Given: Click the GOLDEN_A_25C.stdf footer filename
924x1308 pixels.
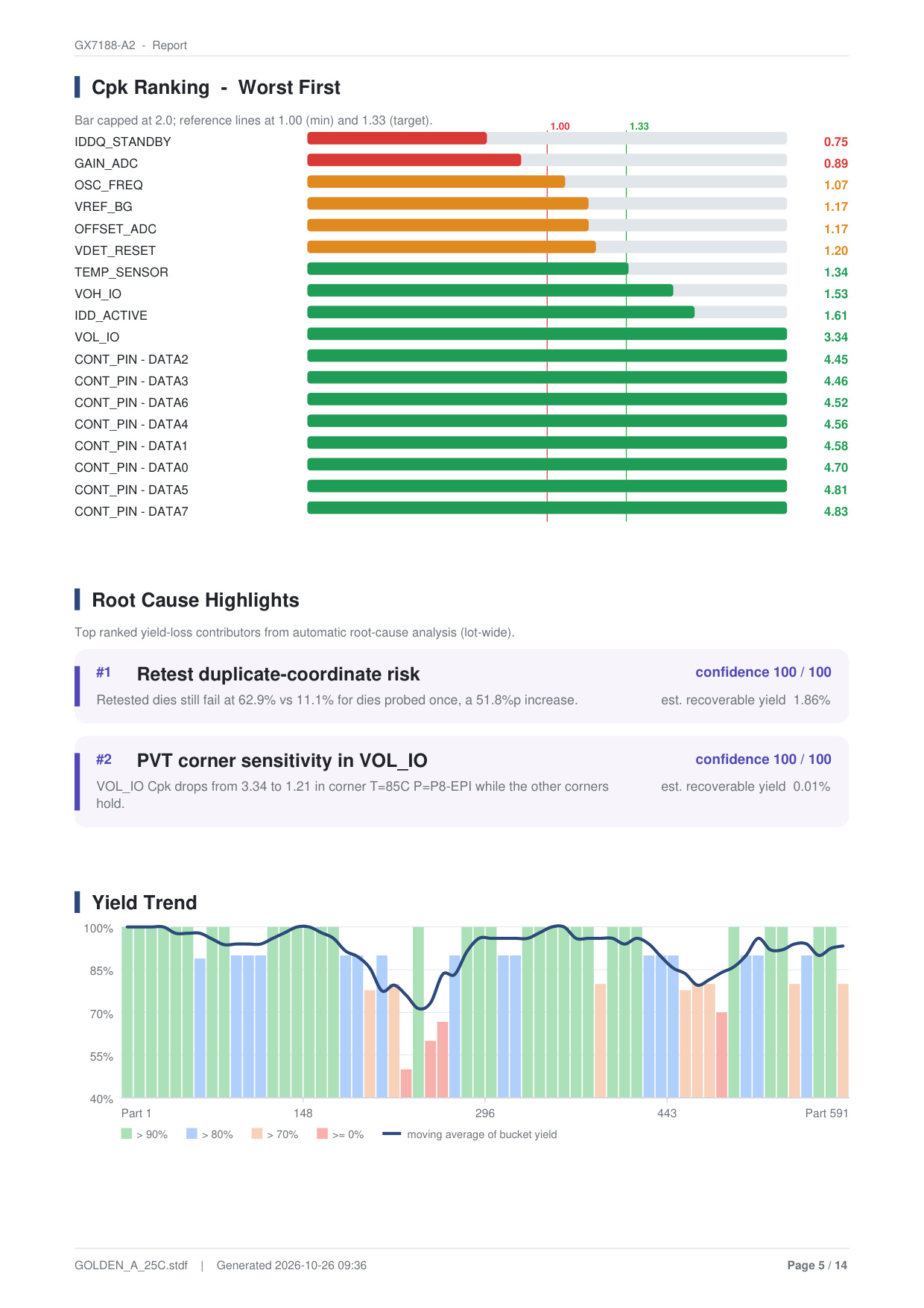Looking at the screenshot, I should [131, 1265].
